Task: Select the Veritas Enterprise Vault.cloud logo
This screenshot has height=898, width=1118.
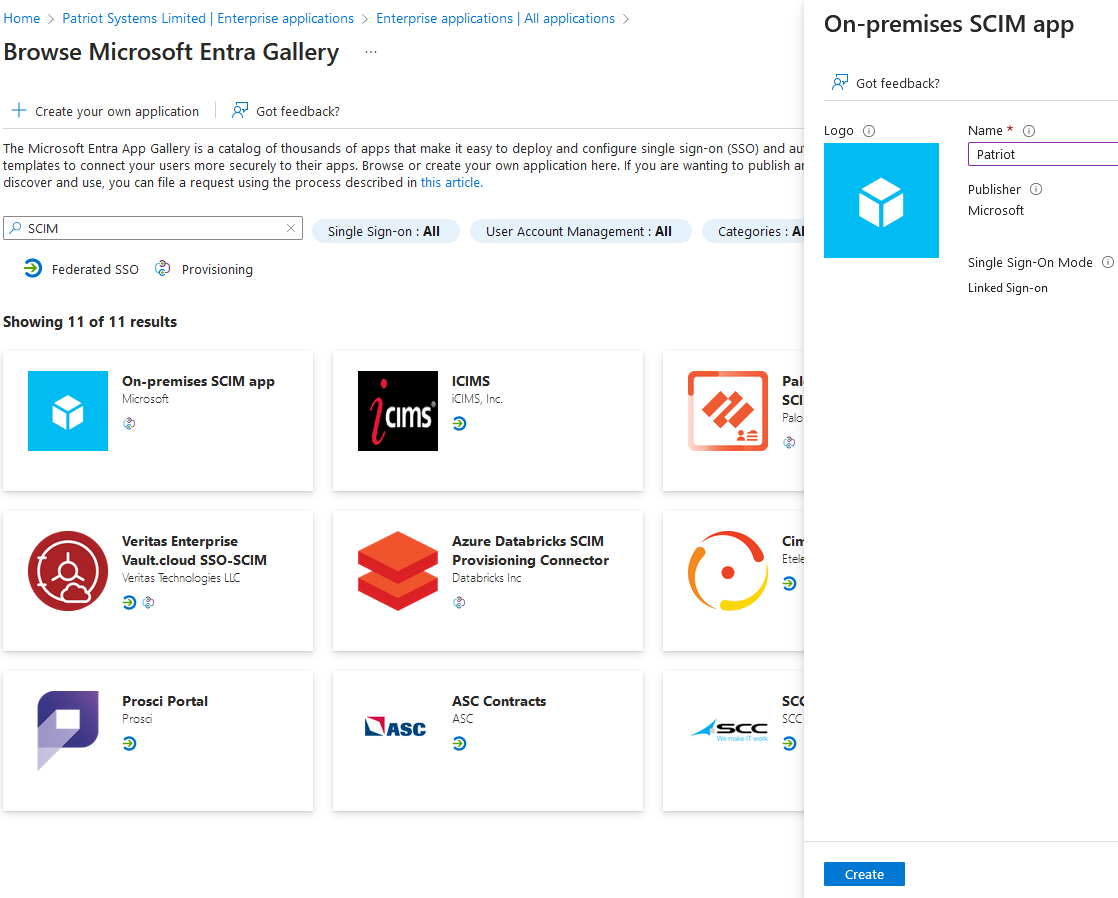Action: tap(68, 571)
